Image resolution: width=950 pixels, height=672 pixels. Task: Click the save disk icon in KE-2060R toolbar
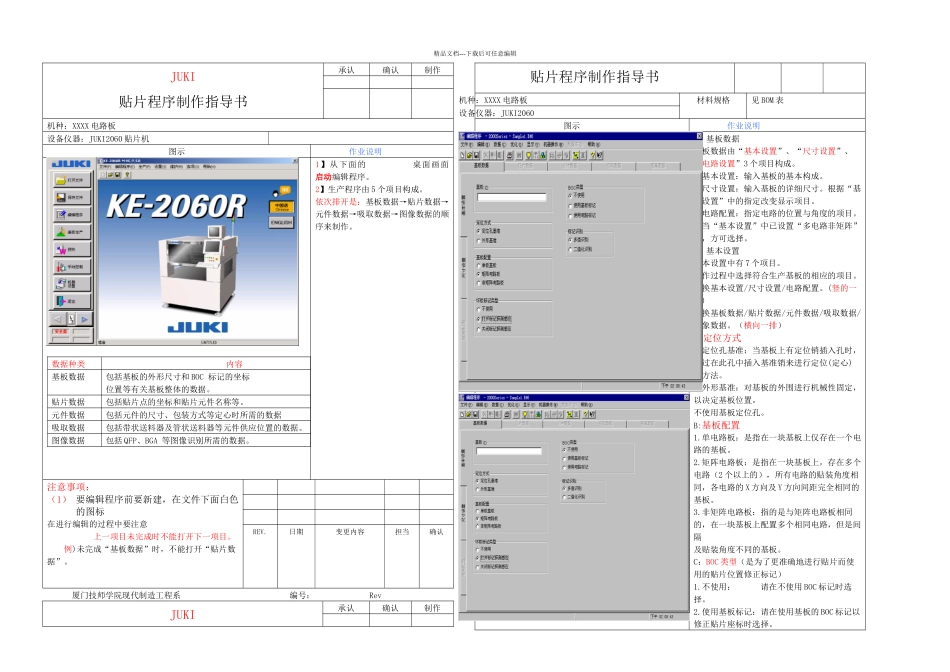click(118, 175)
